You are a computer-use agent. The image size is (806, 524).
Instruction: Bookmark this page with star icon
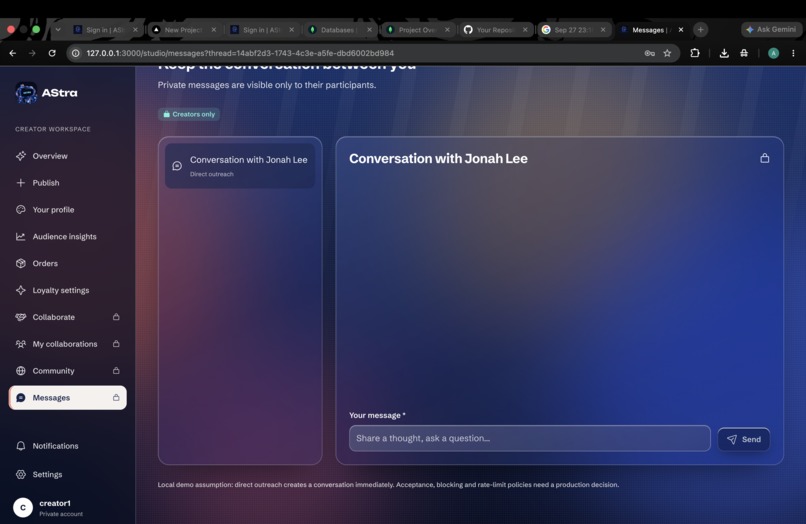pos(667,53)
